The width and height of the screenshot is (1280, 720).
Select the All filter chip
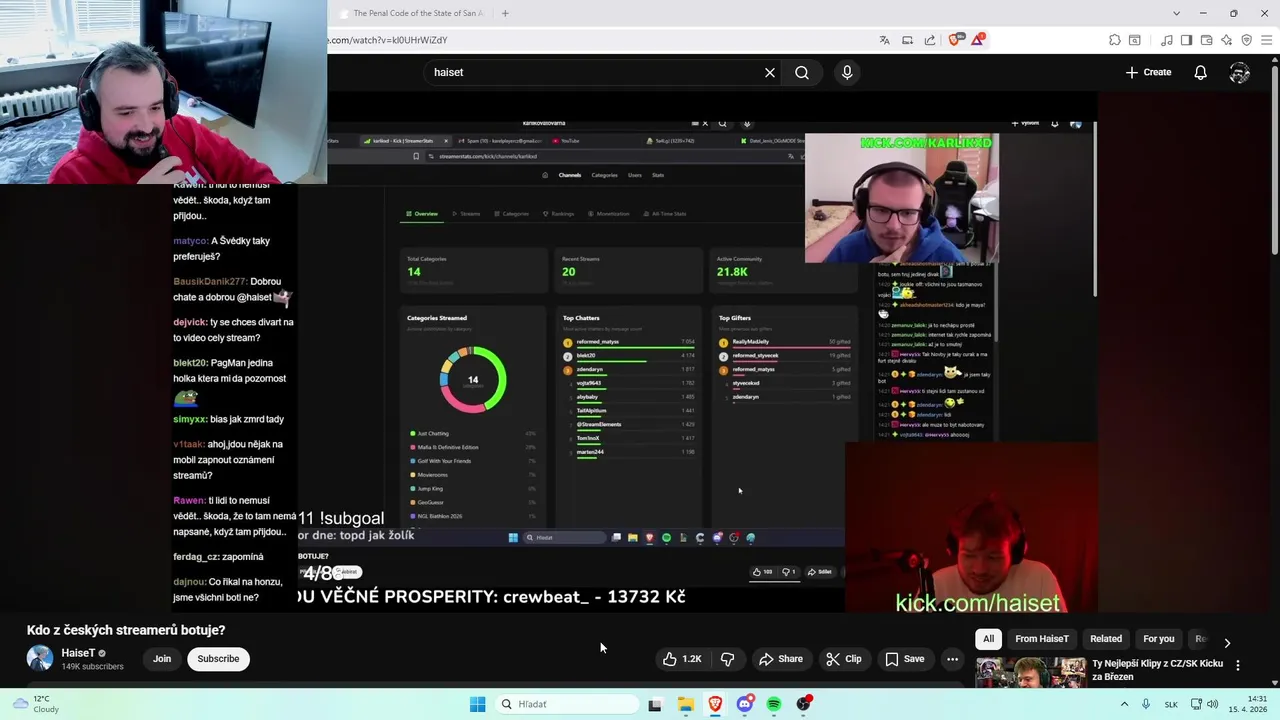tap(988, 639)
